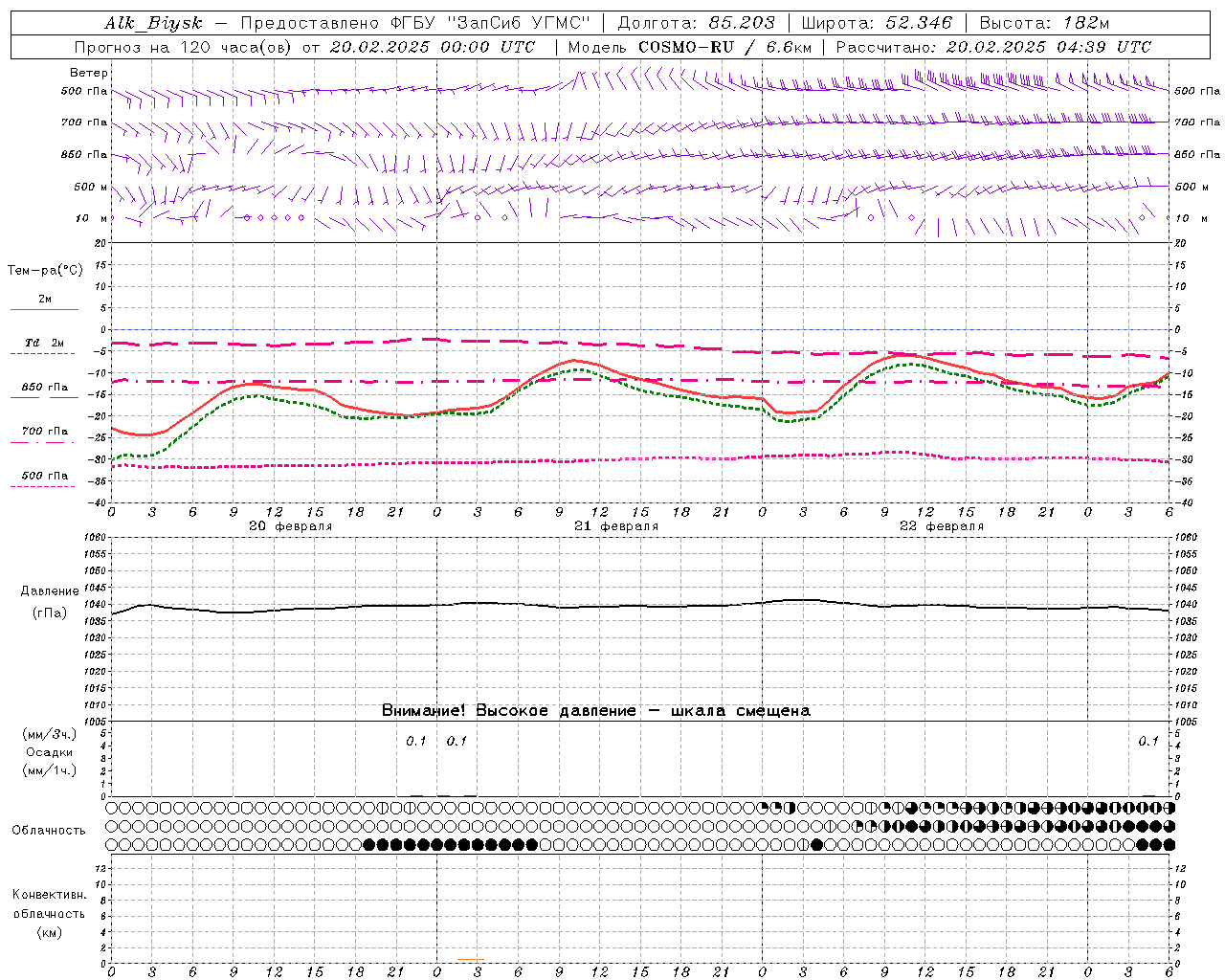Click the red solid 2м legend line sample
Image resolution: width=1225 pixels, height=980 pixels.
point(44,310)
